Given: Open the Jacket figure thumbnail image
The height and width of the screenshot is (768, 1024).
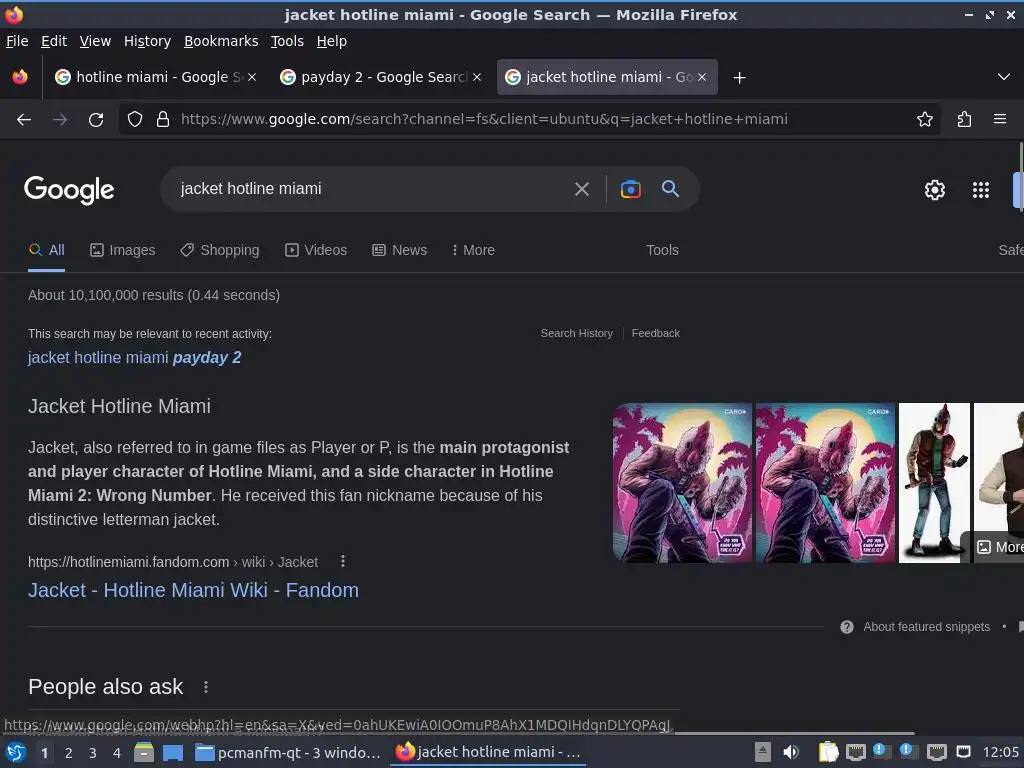Looking at the screenshot, I should point(935,483).
